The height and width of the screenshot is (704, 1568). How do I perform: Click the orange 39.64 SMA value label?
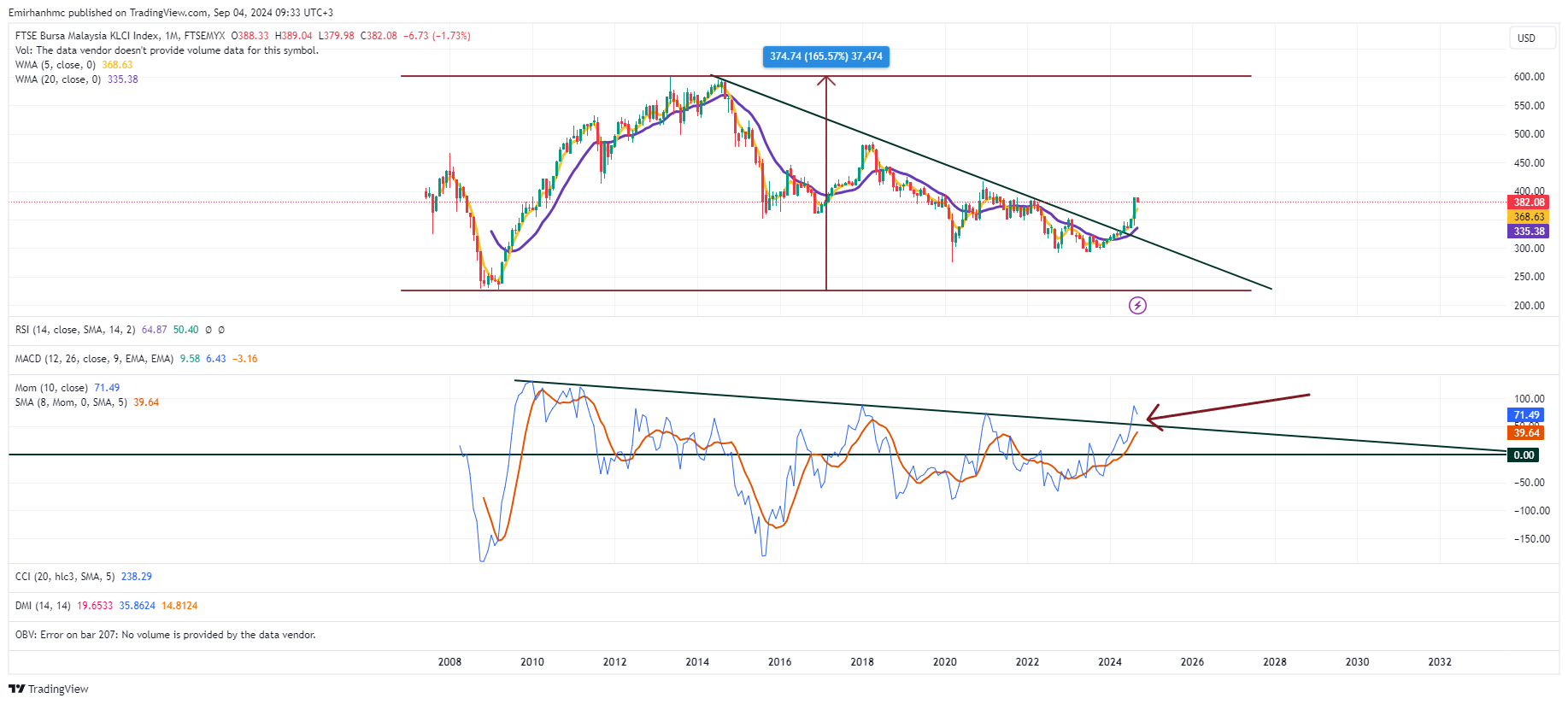pyautogui.click(x=1526, y=433)
